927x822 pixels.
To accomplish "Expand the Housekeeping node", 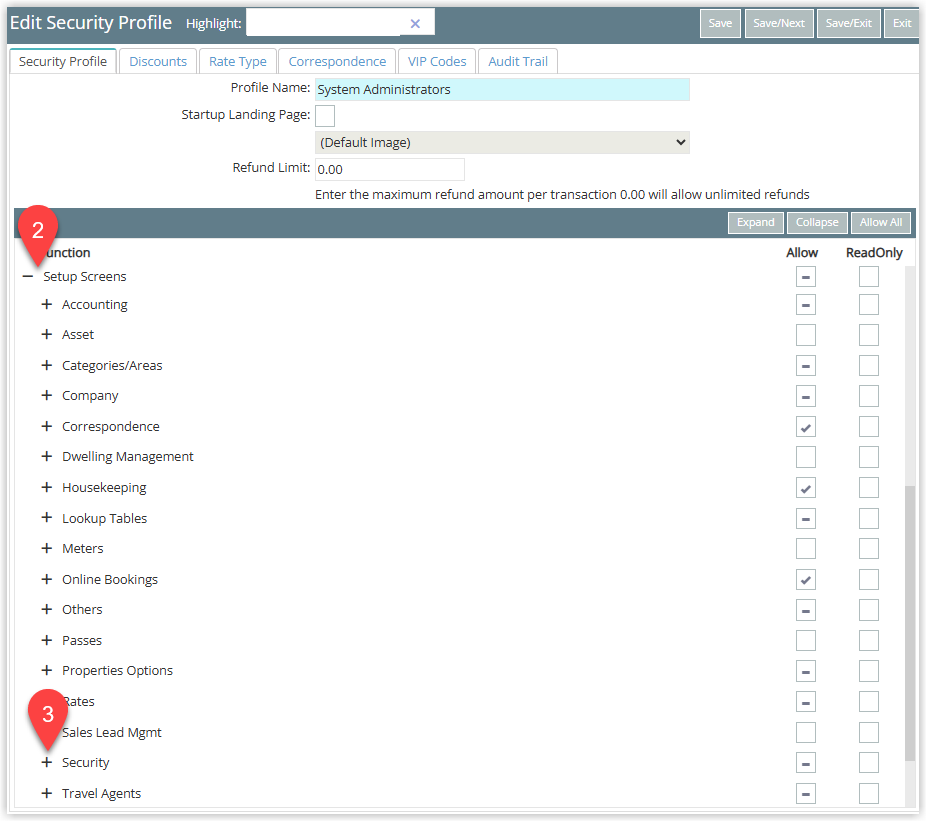I will [47, 487].
